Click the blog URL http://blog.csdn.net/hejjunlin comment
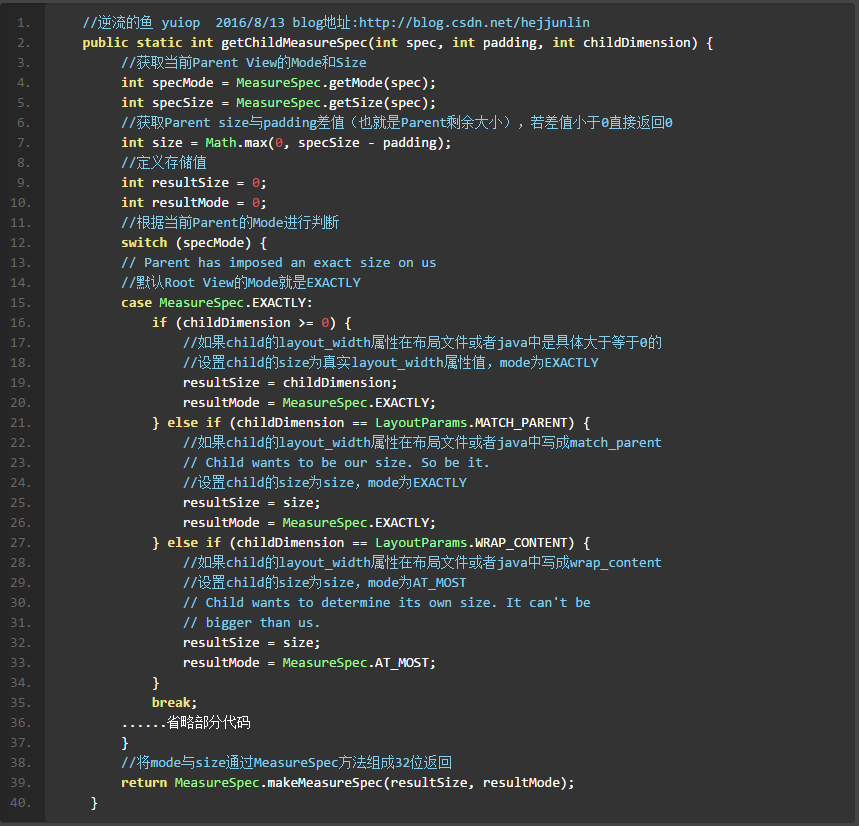The image size is (859, 826). tap(474, 22)
